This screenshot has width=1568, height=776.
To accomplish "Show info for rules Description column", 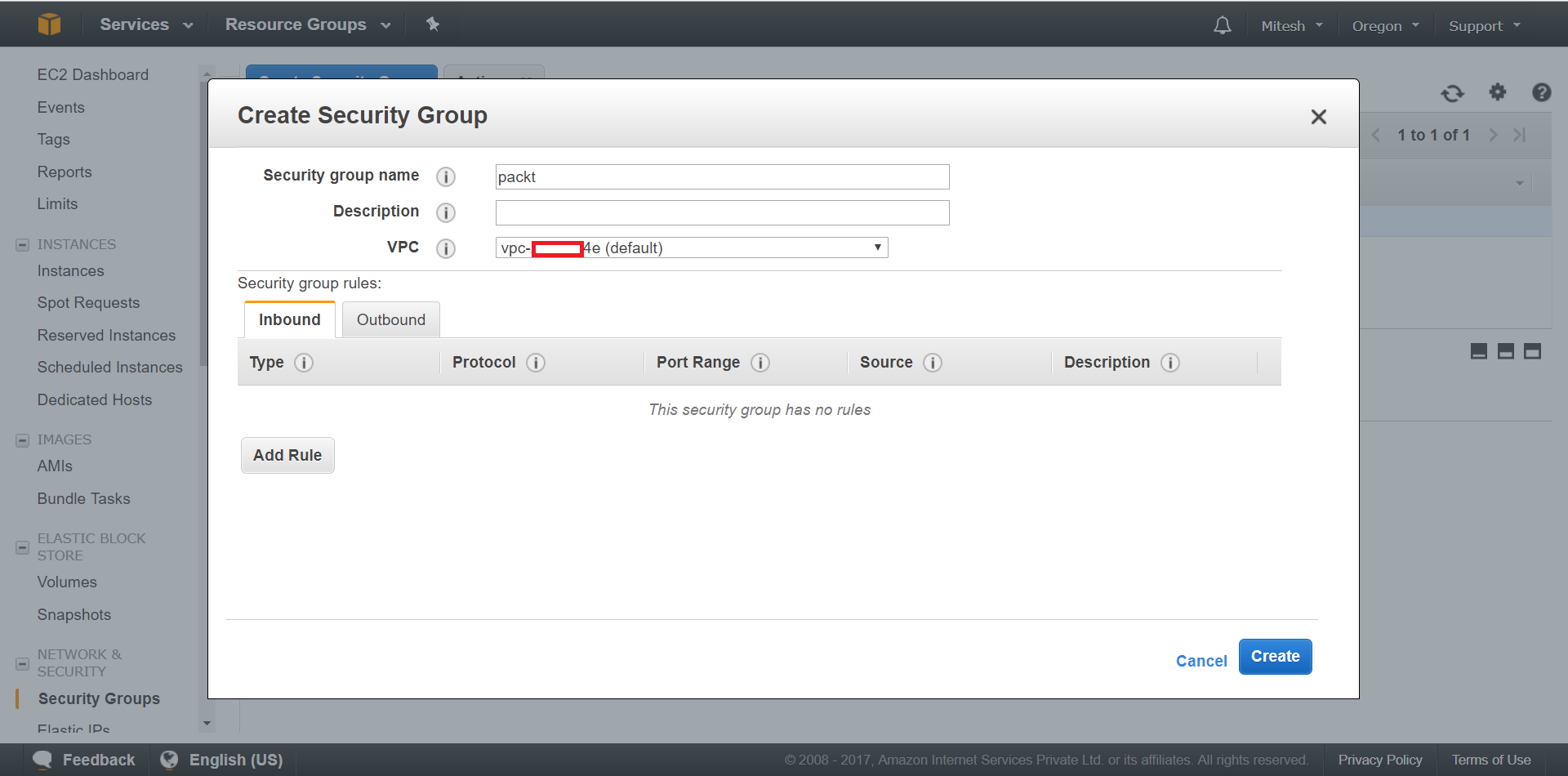I will pos(1170,363).
